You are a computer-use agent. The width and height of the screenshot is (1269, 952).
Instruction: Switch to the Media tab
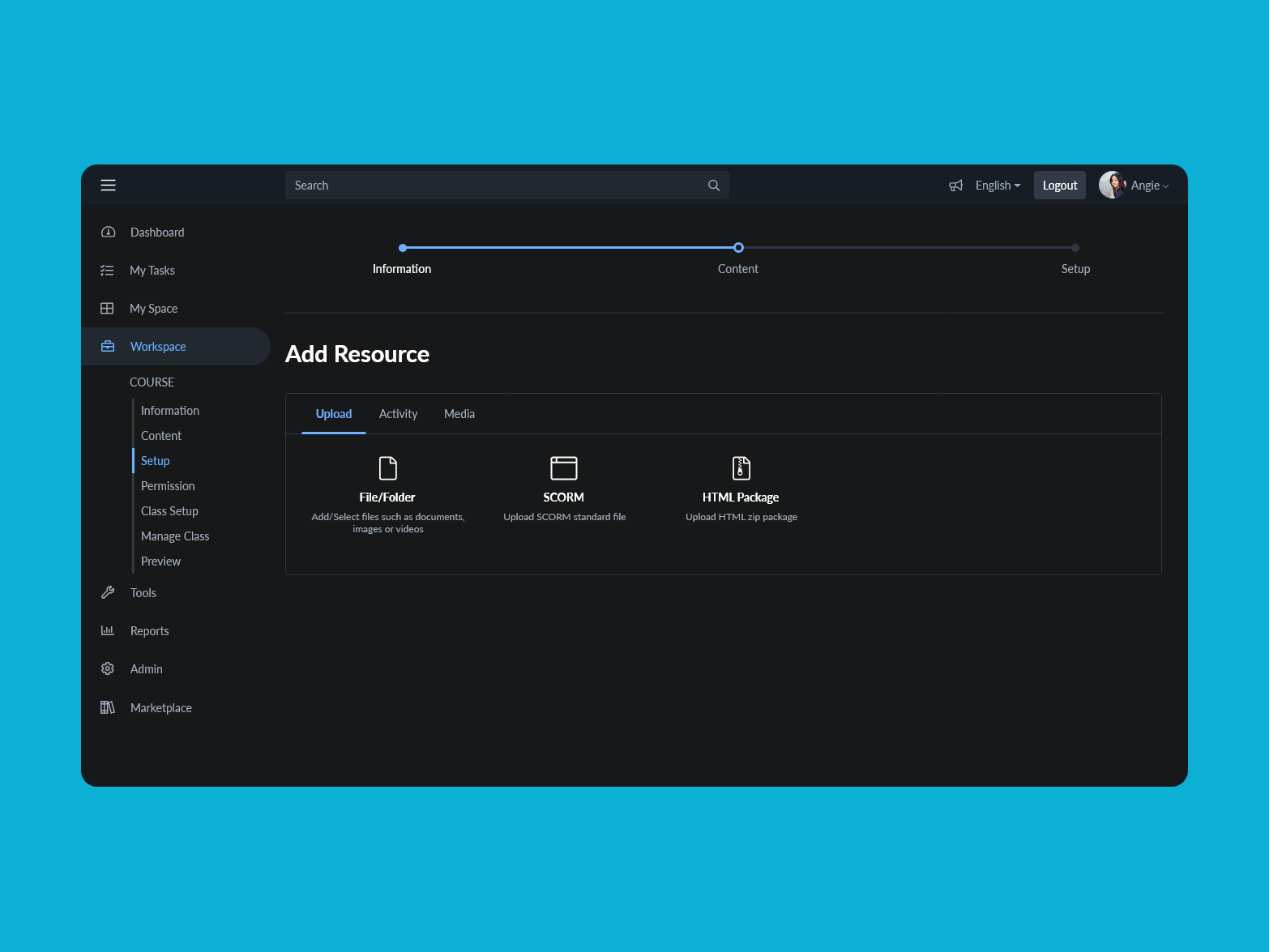pos(459,414)
